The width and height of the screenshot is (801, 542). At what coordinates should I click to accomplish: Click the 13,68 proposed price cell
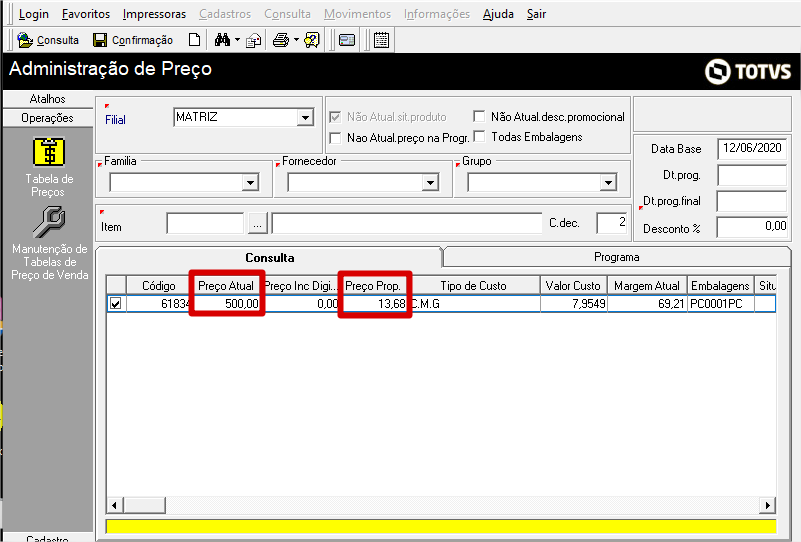click(373, 303)
